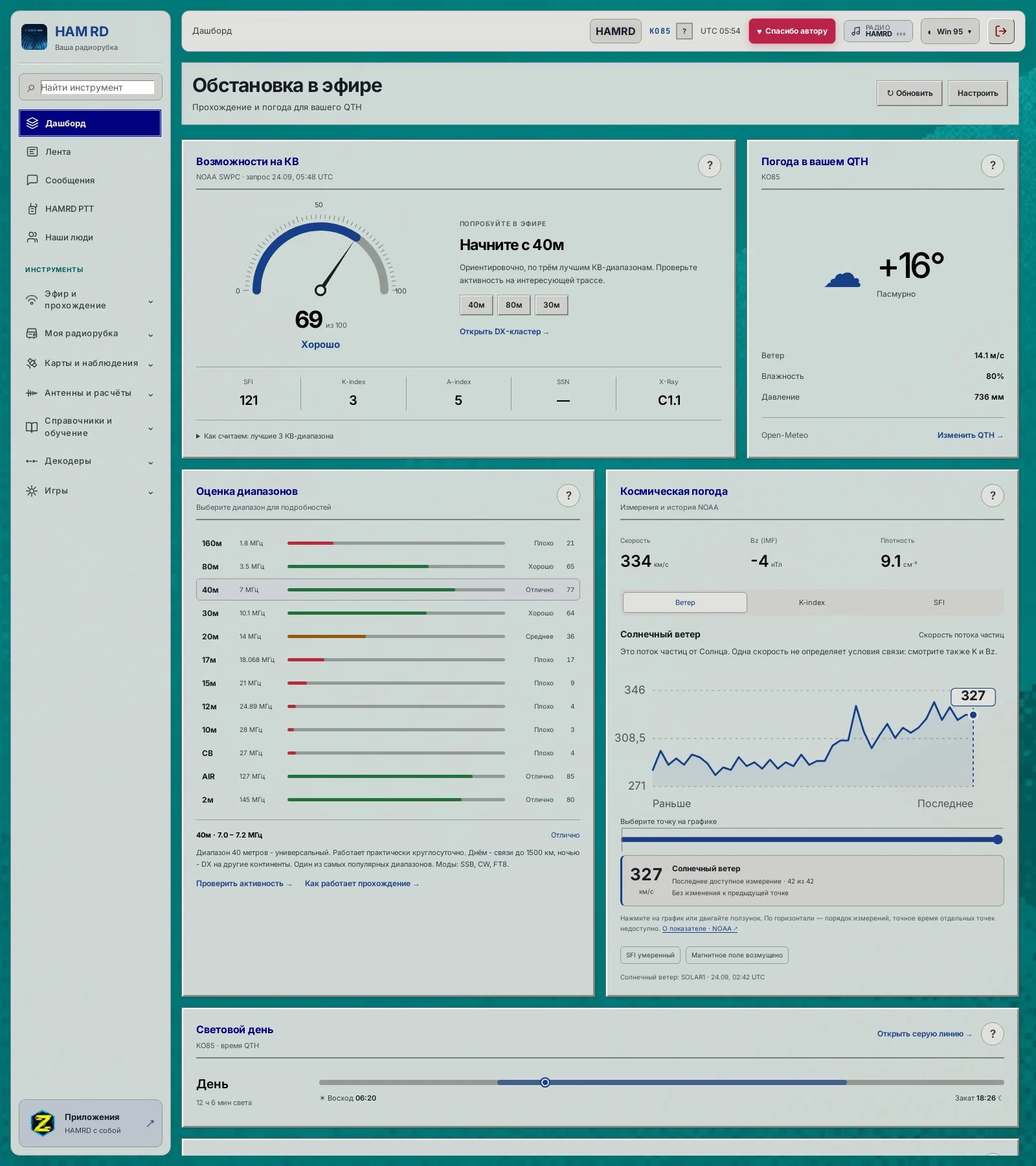The height and width of the screenshot is (1166, 1036).
Task: Expand Эфир и прохождение sidebar group
Action: [x=90, y=300]
